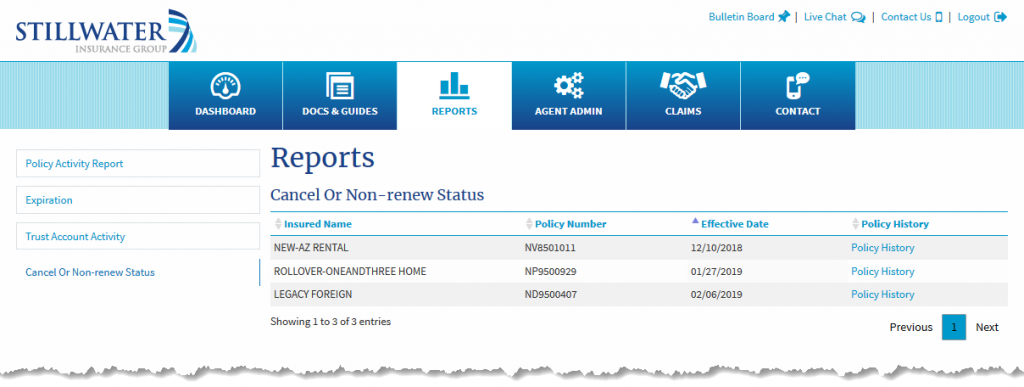This screenshot has width=1024, height=387.
Task: Sort table by Insured Name arrows
Action: pyautogui.click(x=278, y=224)
